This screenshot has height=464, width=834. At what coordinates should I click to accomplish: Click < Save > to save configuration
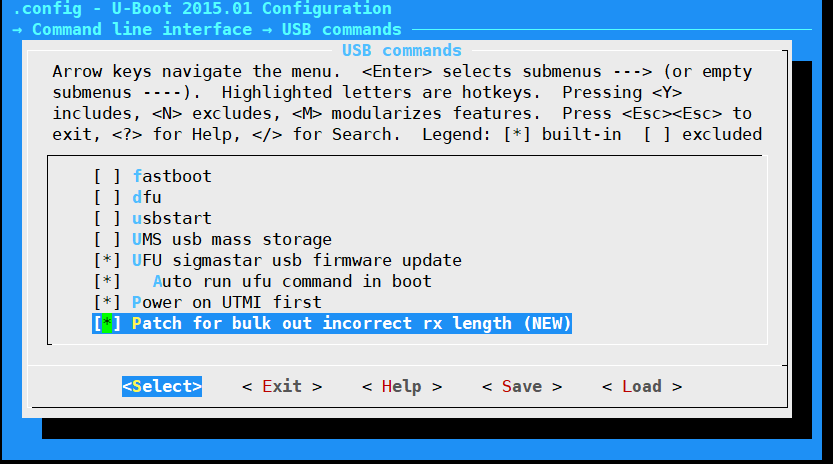(x=522, y=386)
